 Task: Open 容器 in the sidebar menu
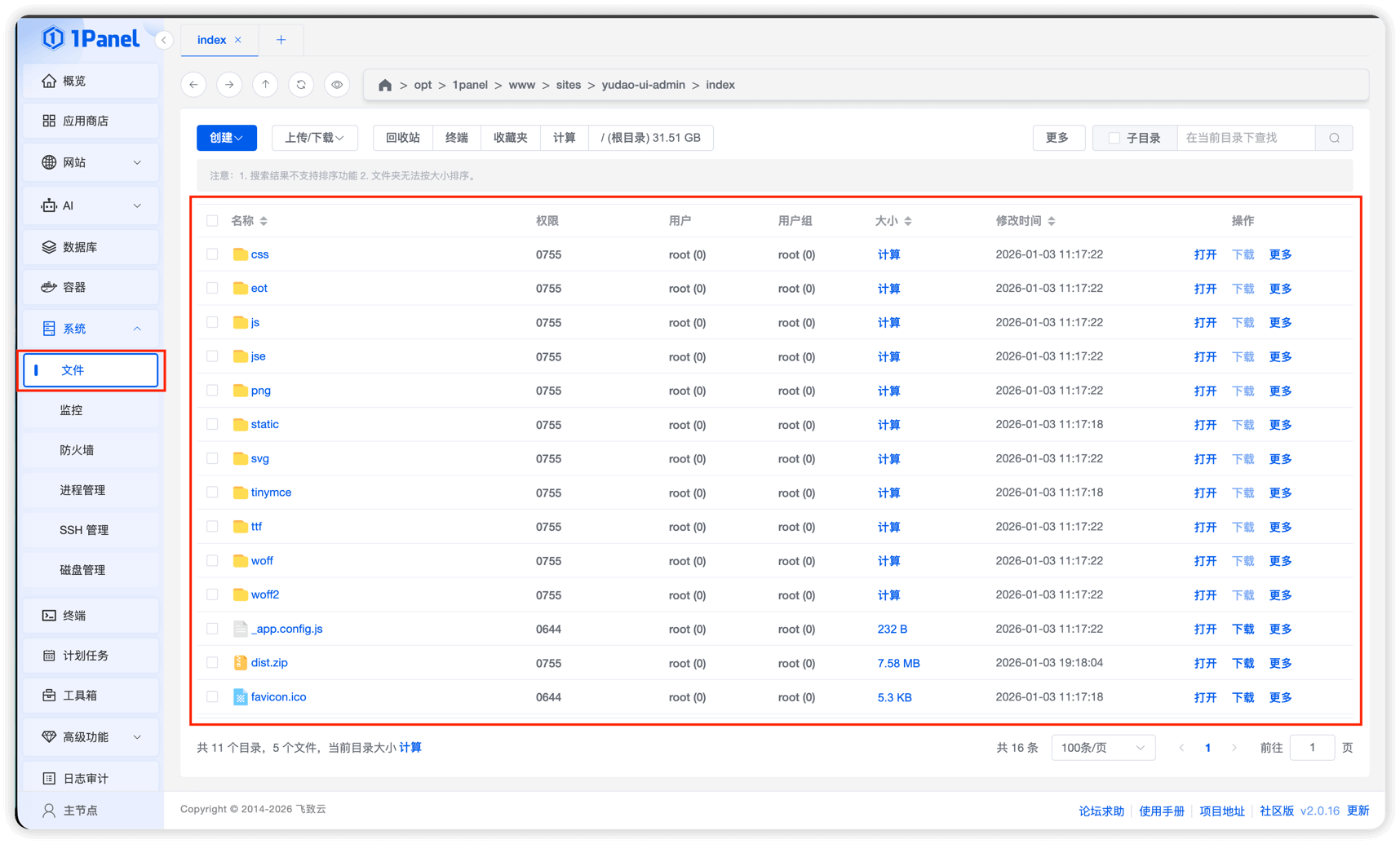point(74,287)
